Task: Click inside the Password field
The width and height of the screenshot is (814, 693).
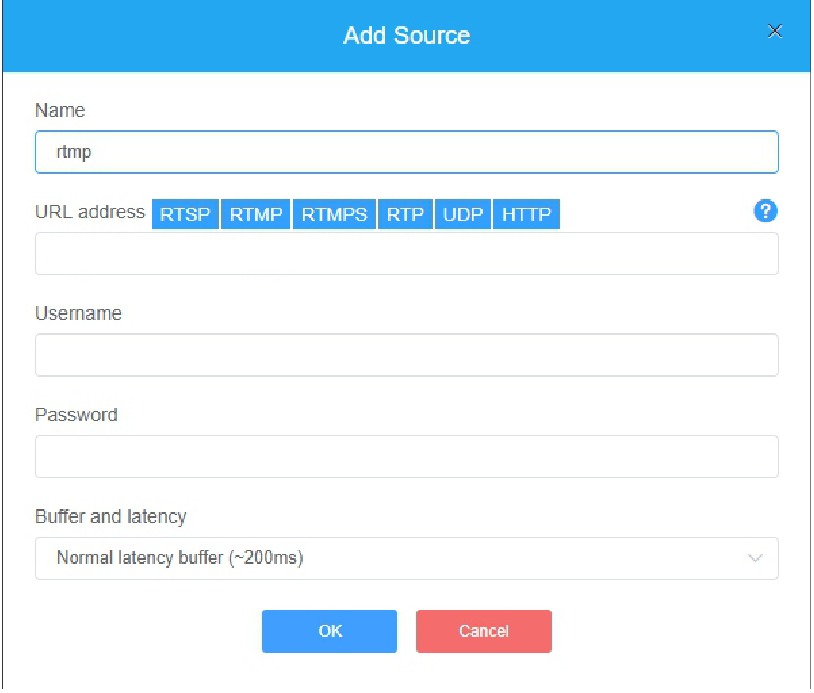Action: pyautogui.click(x=406, y=456)
